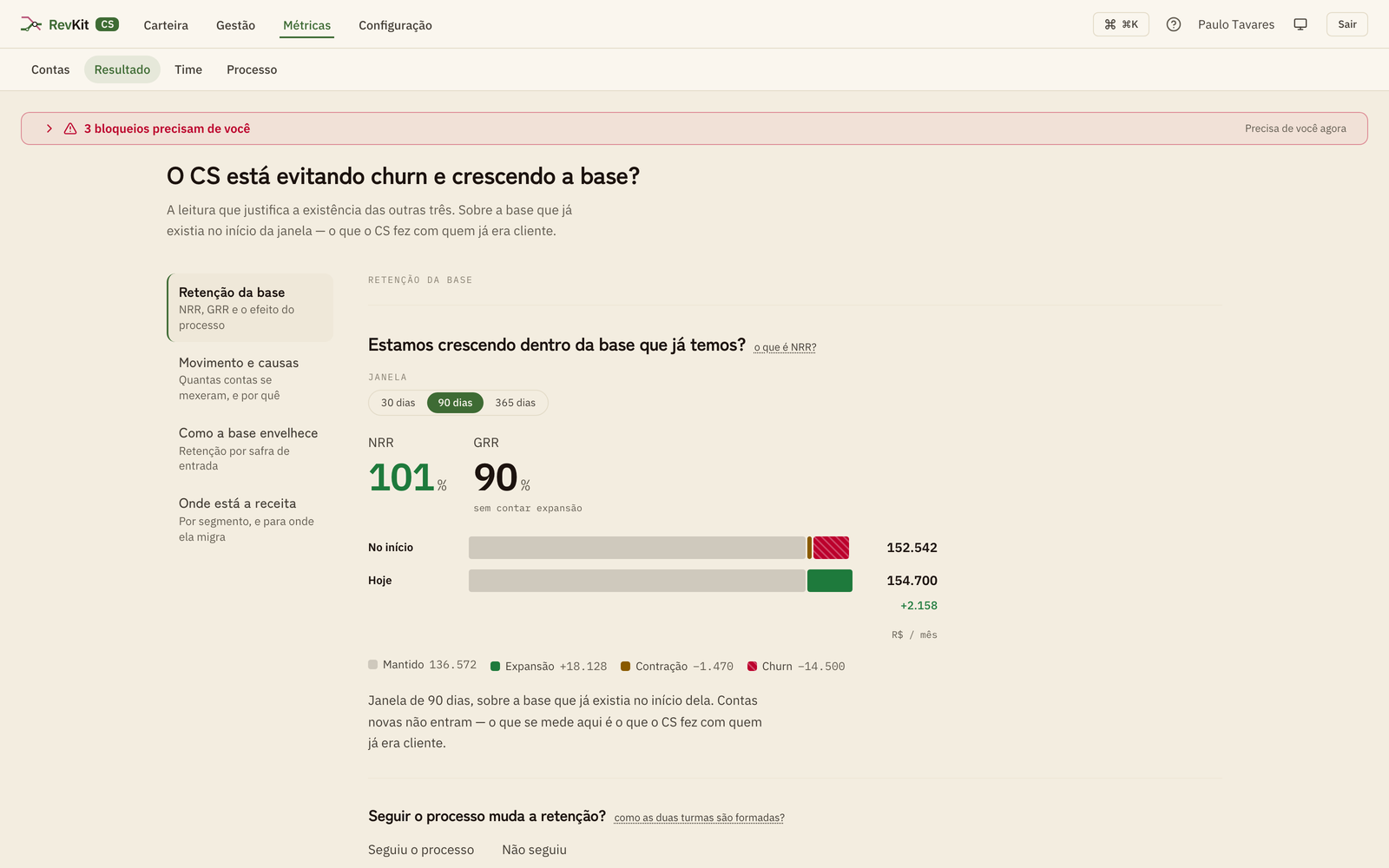The image size is (1389, 868).
Task: Click the Sair button
Action: click(x=1346, y=24)
